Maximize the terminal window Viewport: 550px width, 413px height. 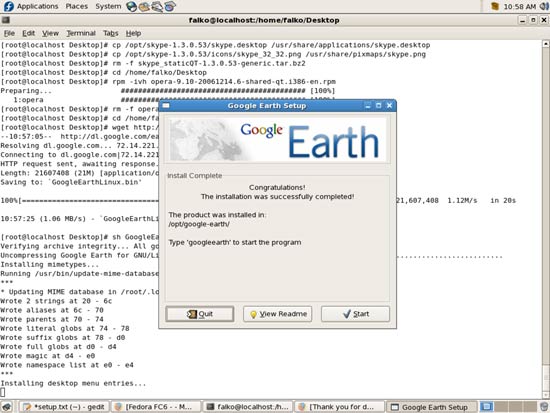pyautogui.click(x=533, y=20)
